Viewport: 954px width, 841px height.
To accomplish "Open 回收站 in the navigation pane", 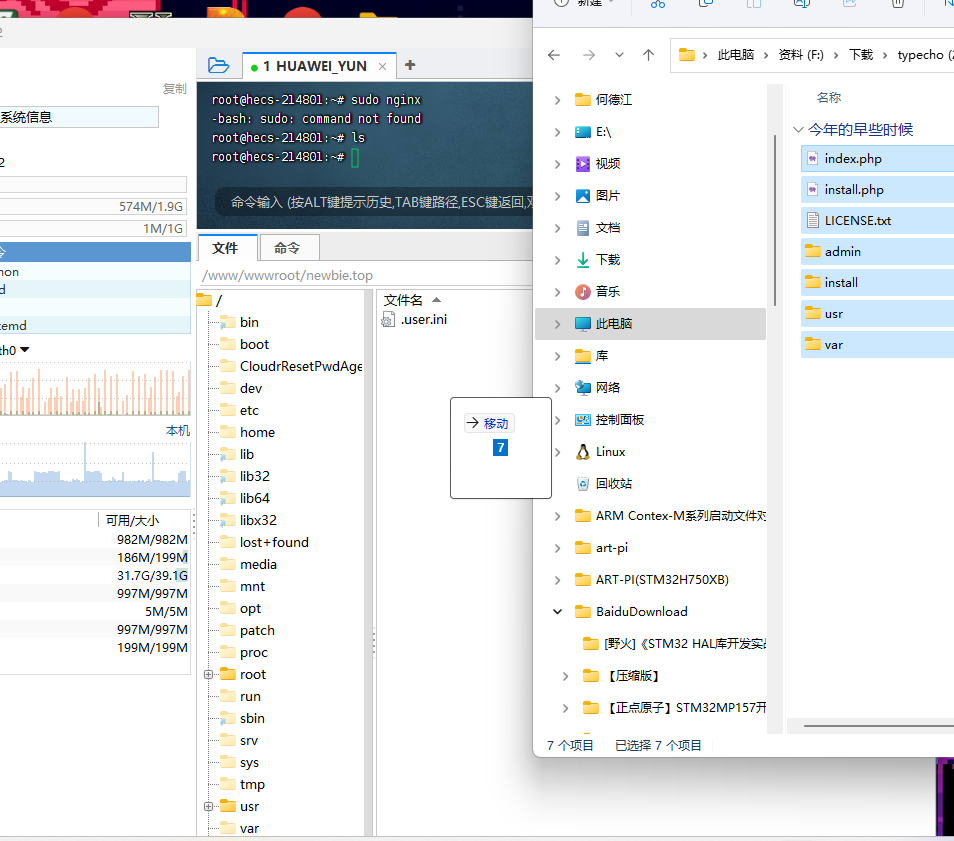I will click(604, 483).
